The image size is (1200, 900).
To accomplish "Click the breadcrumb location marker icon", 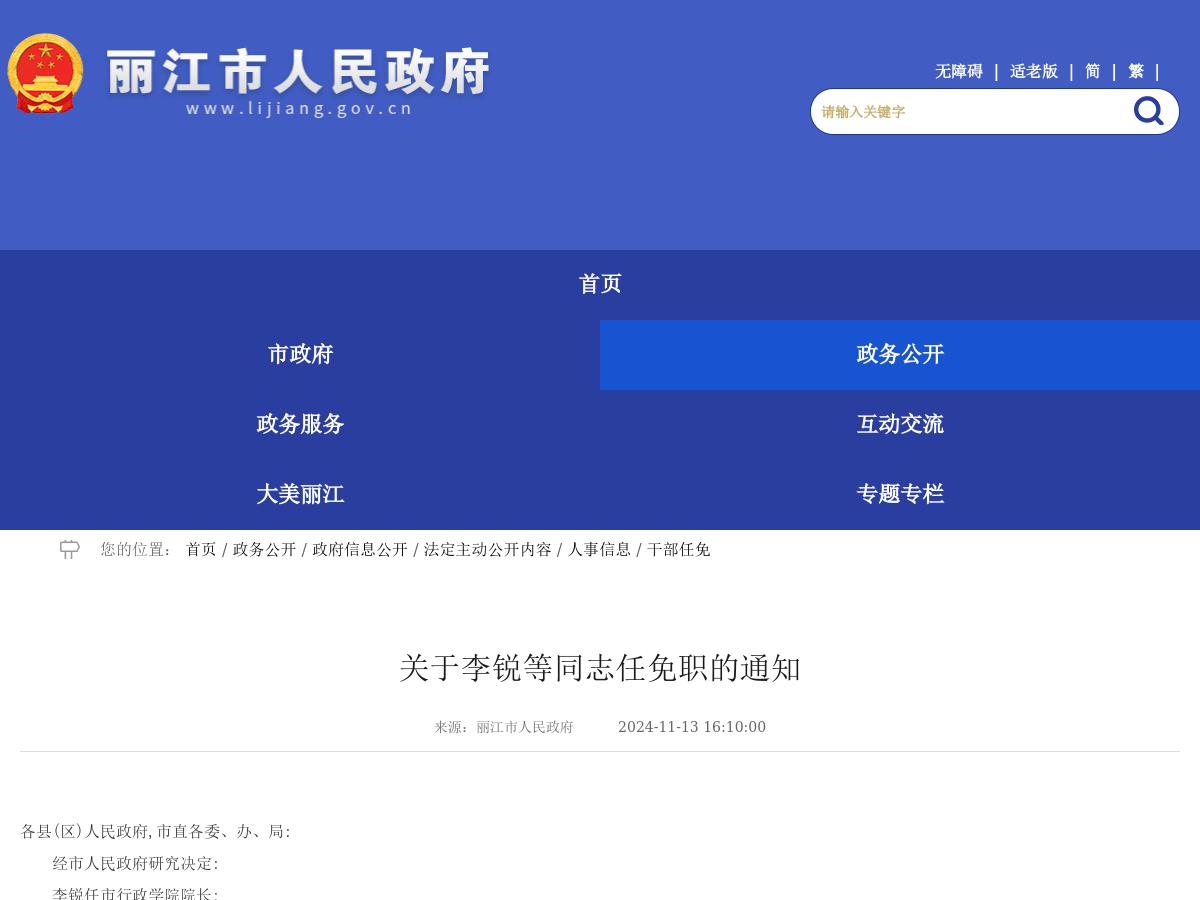I will 69,549.
